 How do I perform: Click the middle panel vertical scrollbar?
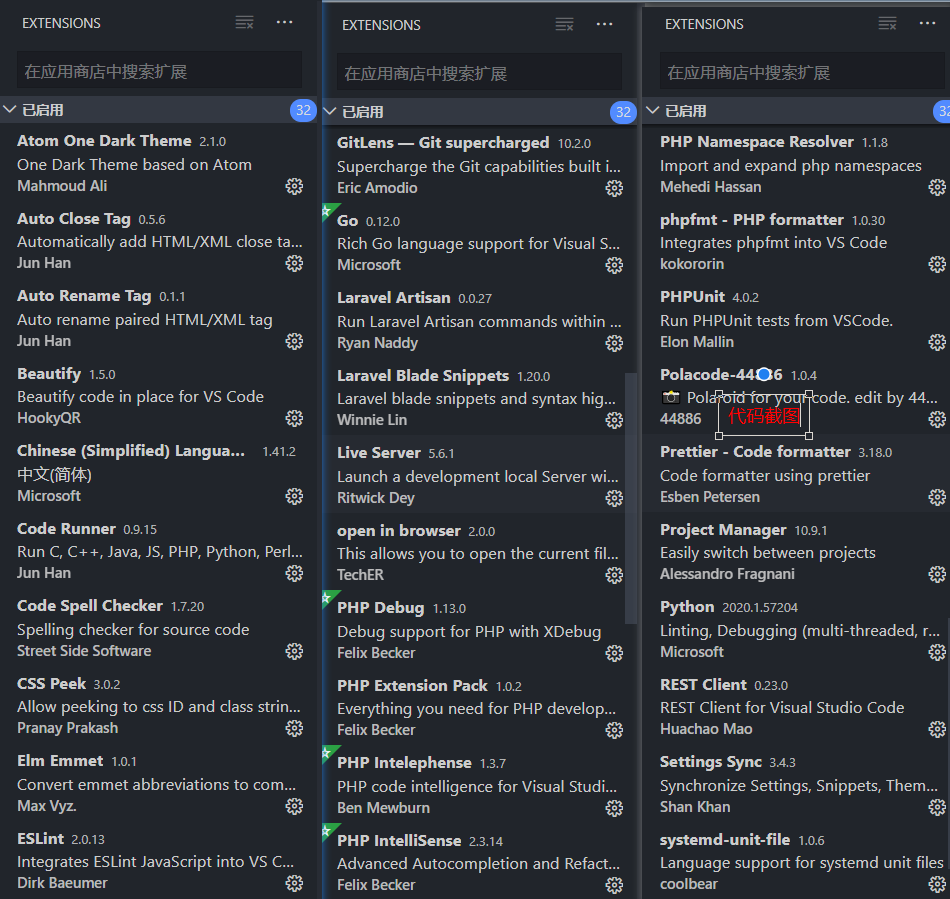click(x=631, y=498)
